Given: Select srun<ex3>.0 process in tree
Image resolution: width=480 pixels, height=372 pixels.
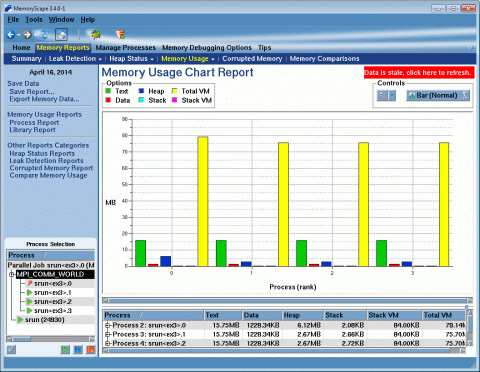Looking at the screenshot, I should [x=53, y=284].
